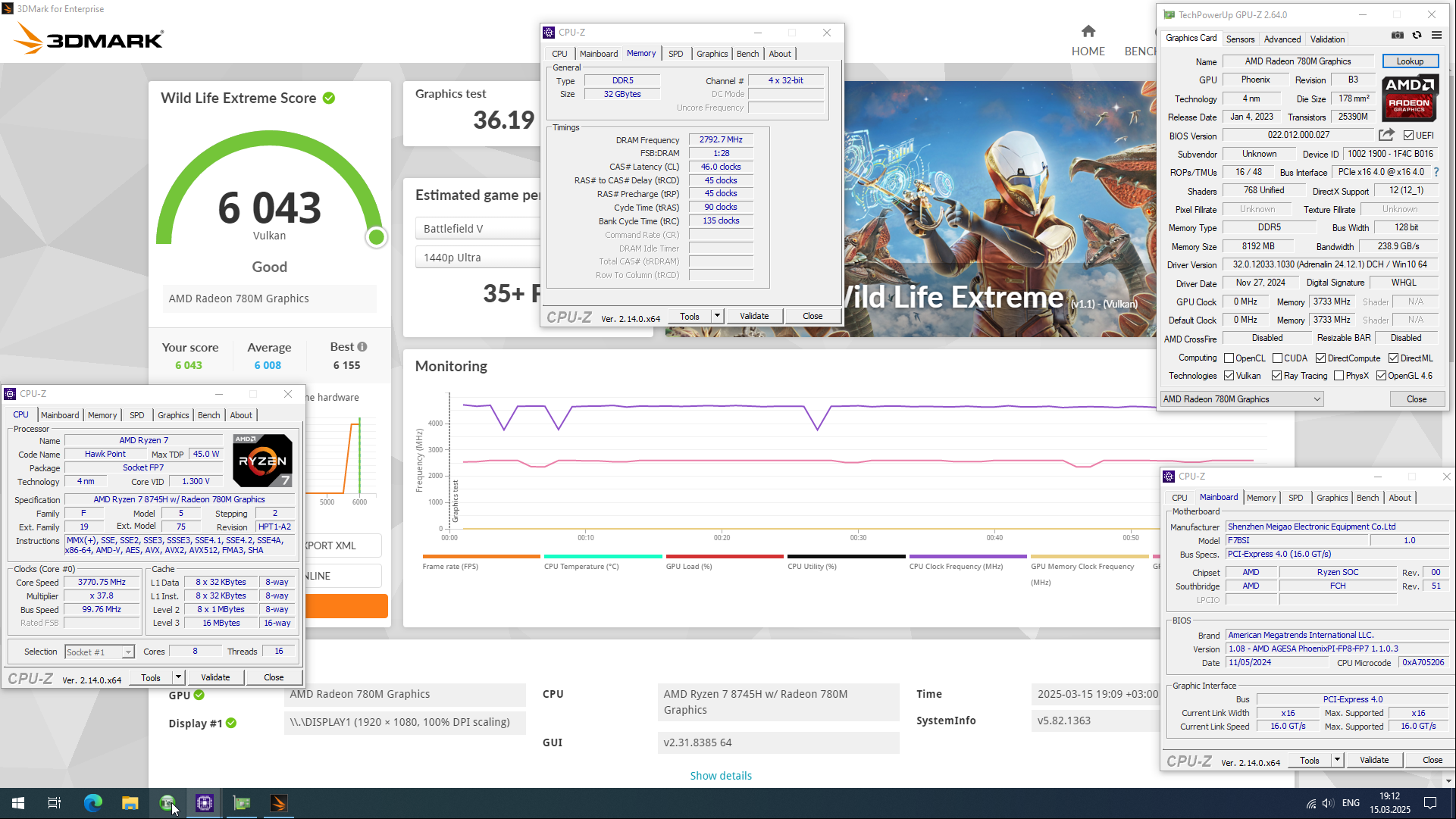Click the Bus Interface question mark icon
The image size is (1456, 819).
click(x=1436, y=172)
